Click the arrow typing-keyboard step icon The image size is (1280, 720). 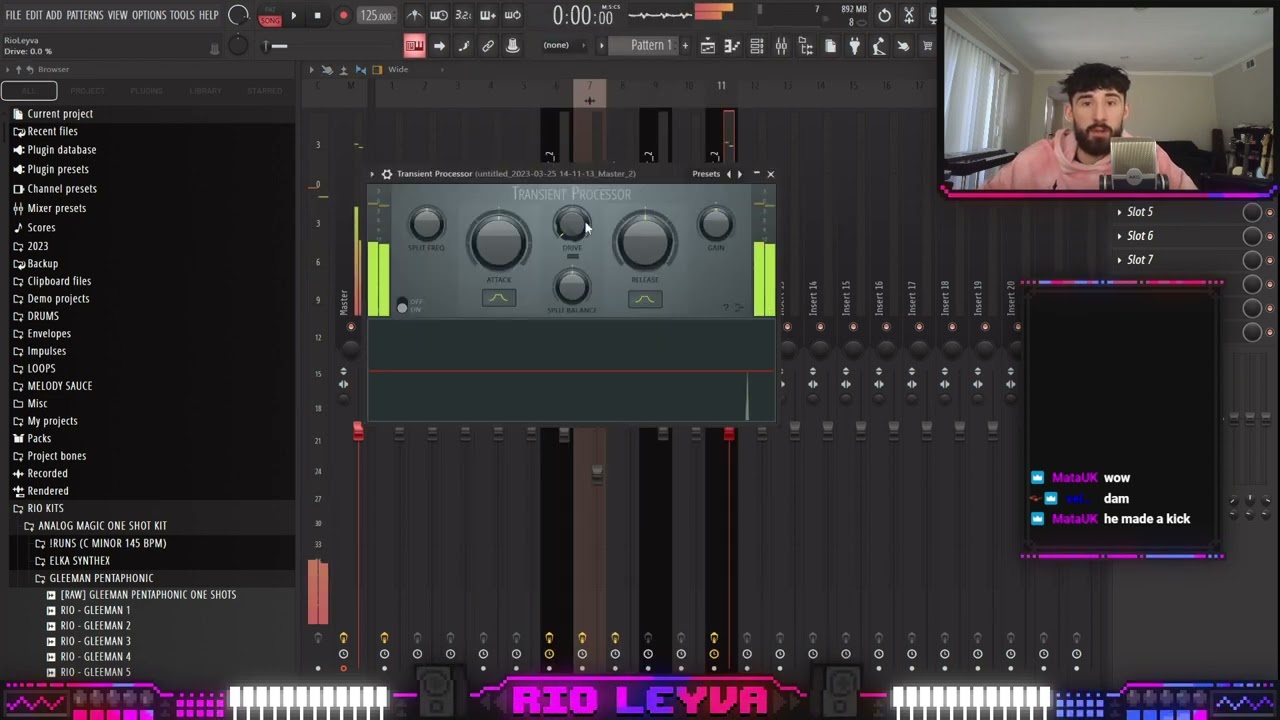439,46
